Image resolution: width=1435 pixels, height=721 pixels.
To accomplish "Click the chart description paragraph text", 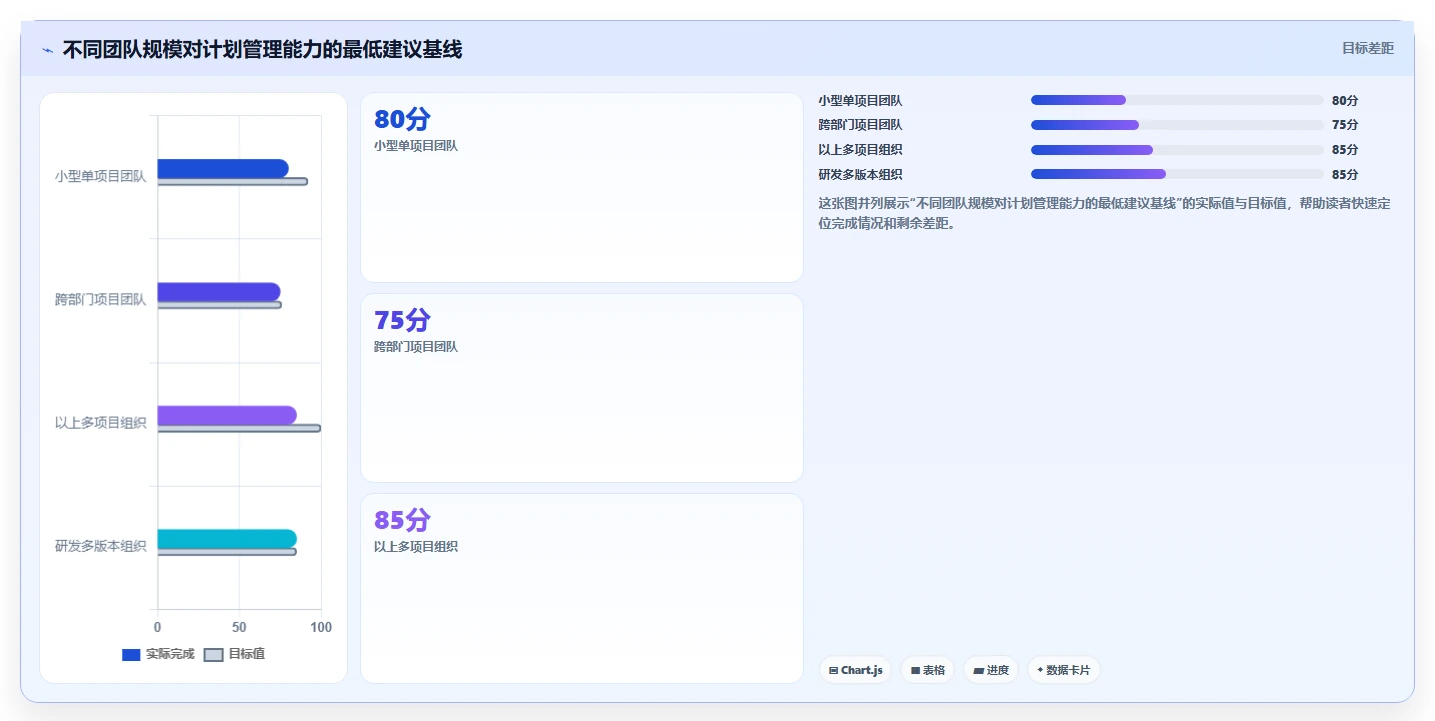I will click(x=1104, y=213).
